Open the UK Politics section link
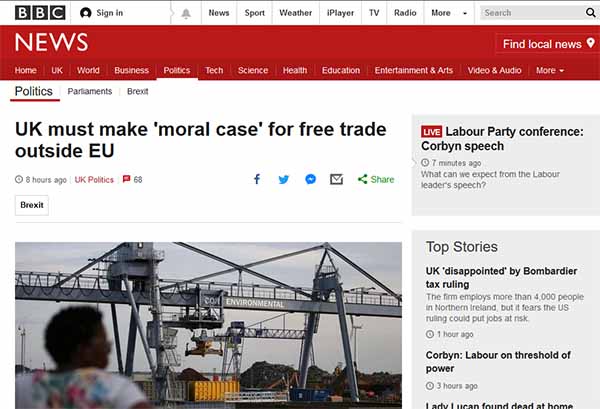 (x=94, y=179)
